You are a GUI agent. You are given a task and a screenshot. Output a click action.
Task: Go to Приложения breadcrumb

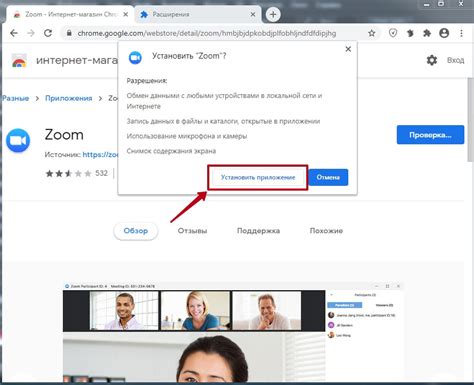point(69,98)
